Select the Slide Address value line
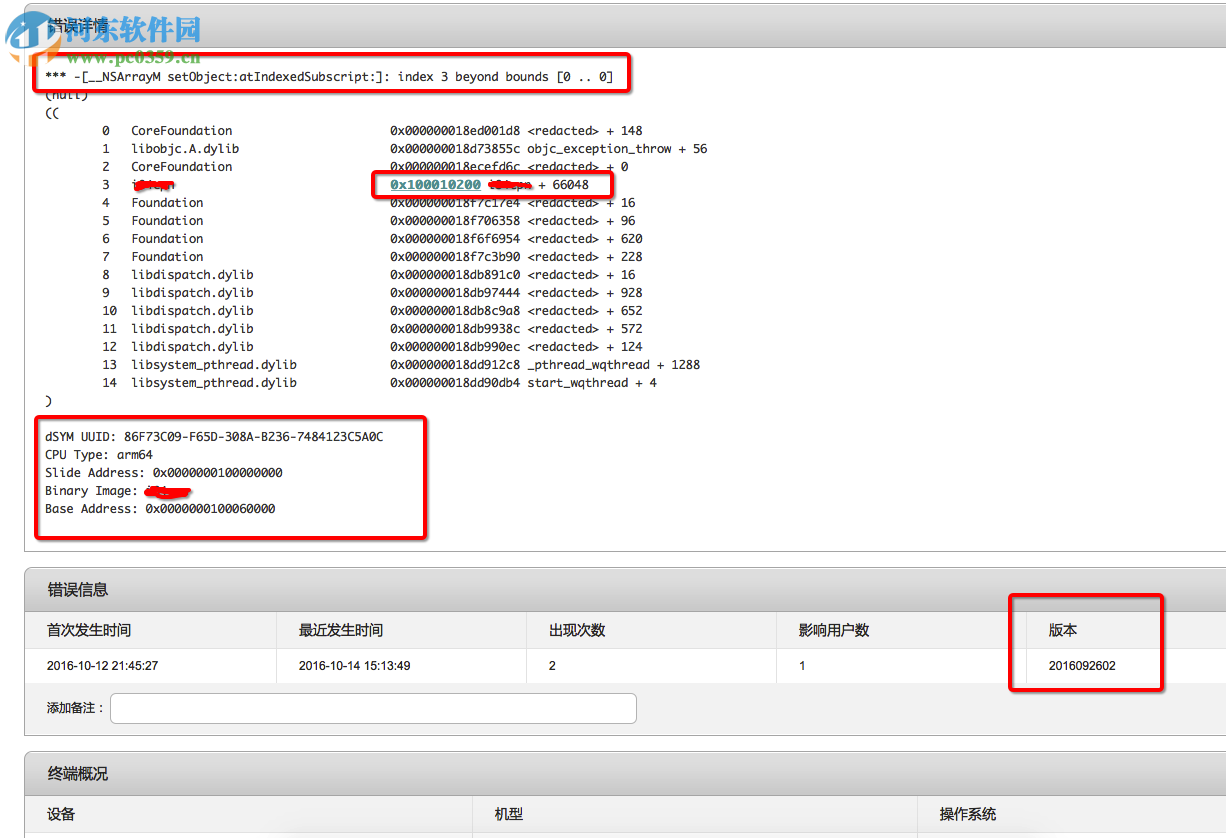 click(164, 473)
